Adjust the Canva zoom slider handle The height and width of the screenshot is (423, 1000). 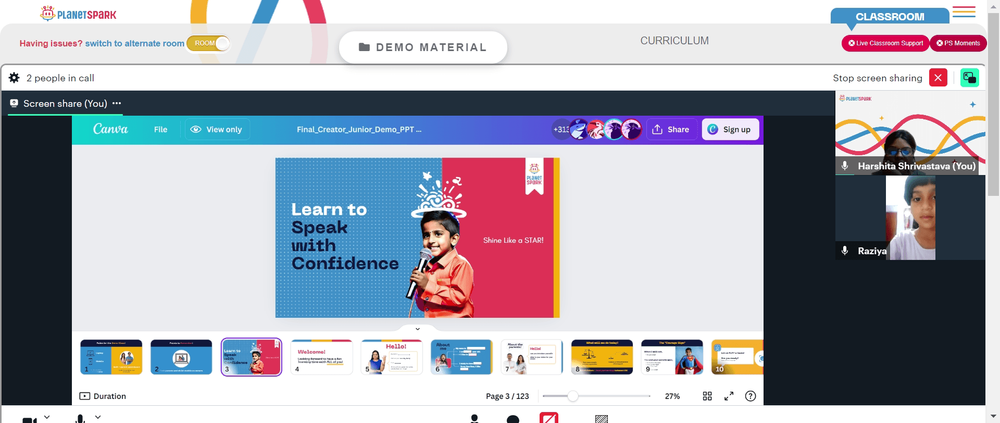coord(573,396)
